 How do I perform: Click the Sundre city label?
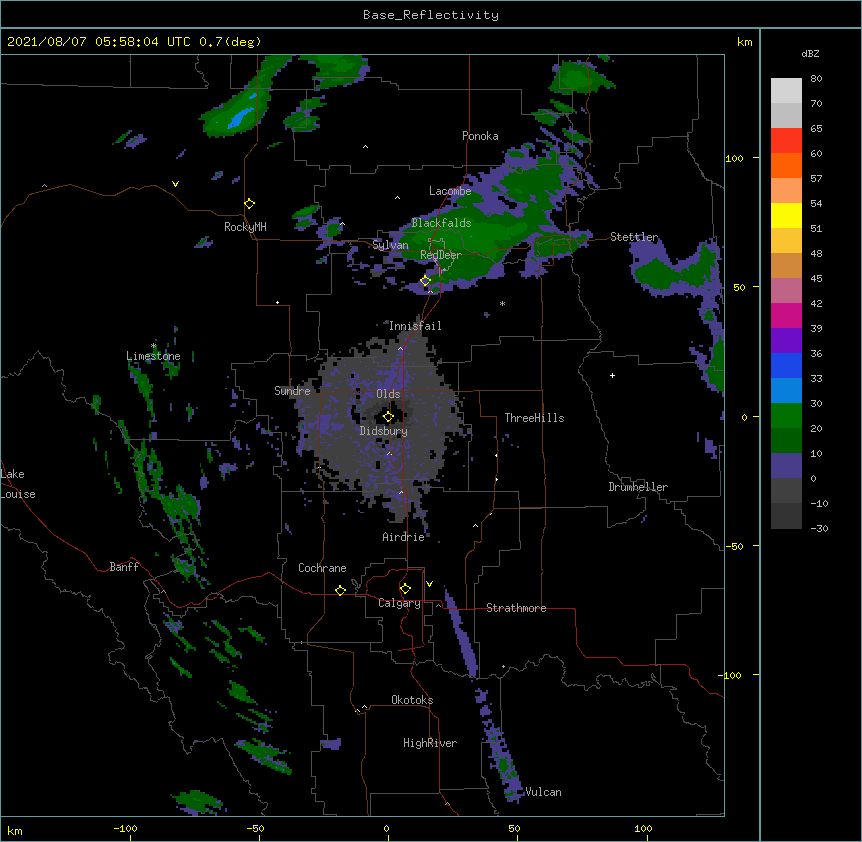(x=292, y=391)
